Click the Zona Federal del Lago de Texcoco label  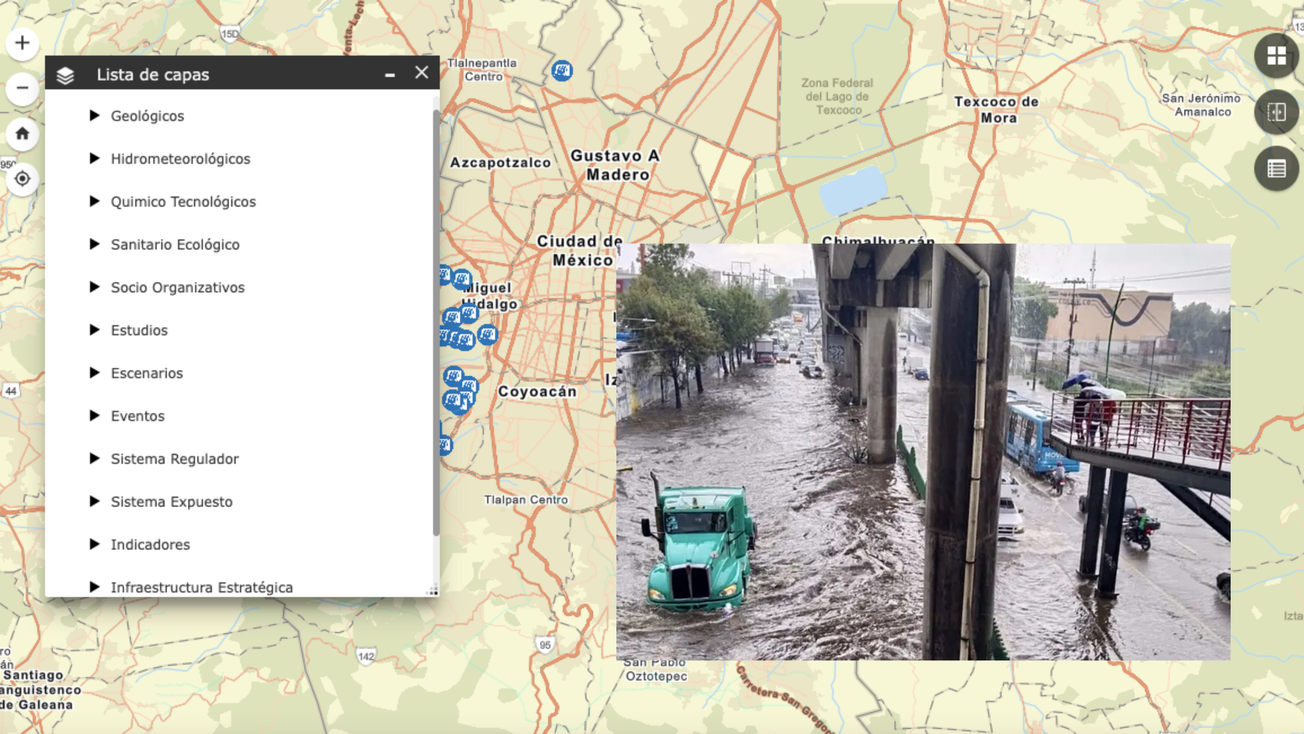pyautogui.click(x=838, y=96)
